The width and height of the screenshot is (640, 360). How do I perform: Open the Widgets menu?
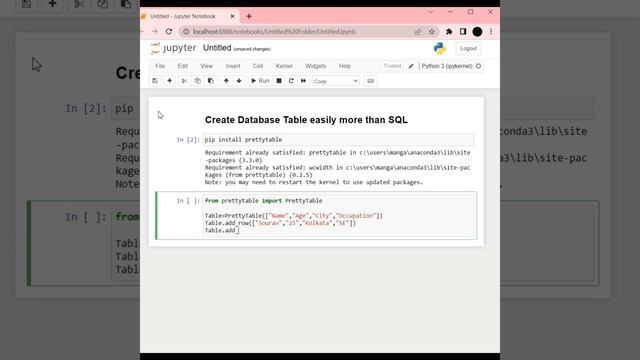click(x=316, y=66)
